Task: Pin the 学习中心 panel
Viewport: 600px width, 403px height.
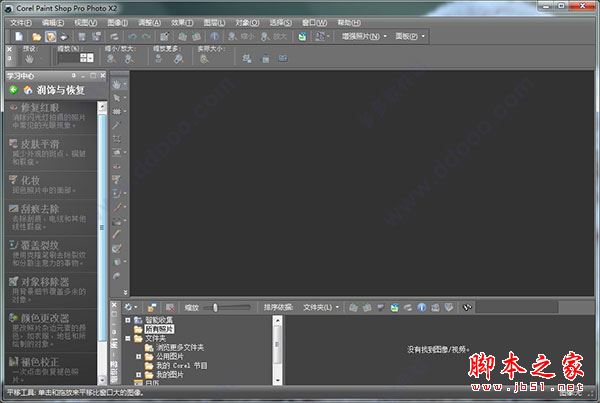Action: (74, 76)
